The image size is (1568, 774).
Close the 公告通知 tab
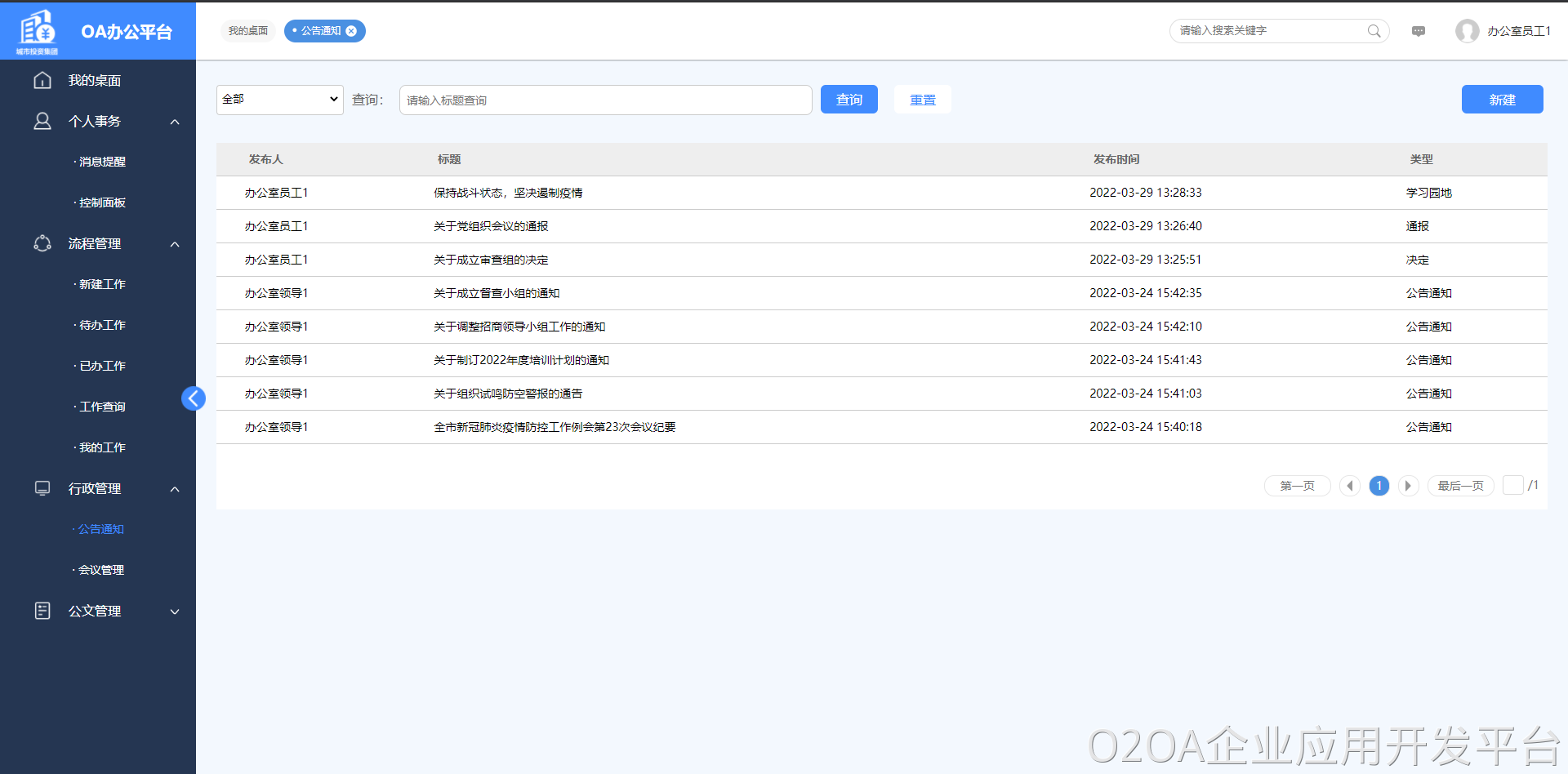point(351,31)
